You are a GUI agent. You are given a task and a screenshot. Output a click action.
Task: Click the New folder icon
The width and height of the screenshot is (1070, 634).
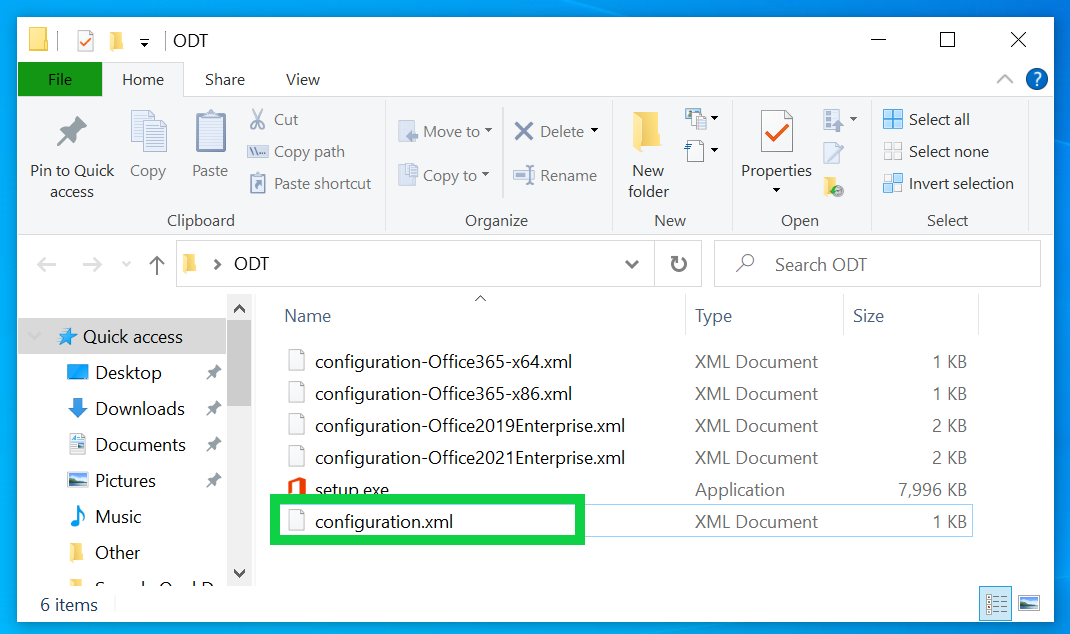(648, 132)
